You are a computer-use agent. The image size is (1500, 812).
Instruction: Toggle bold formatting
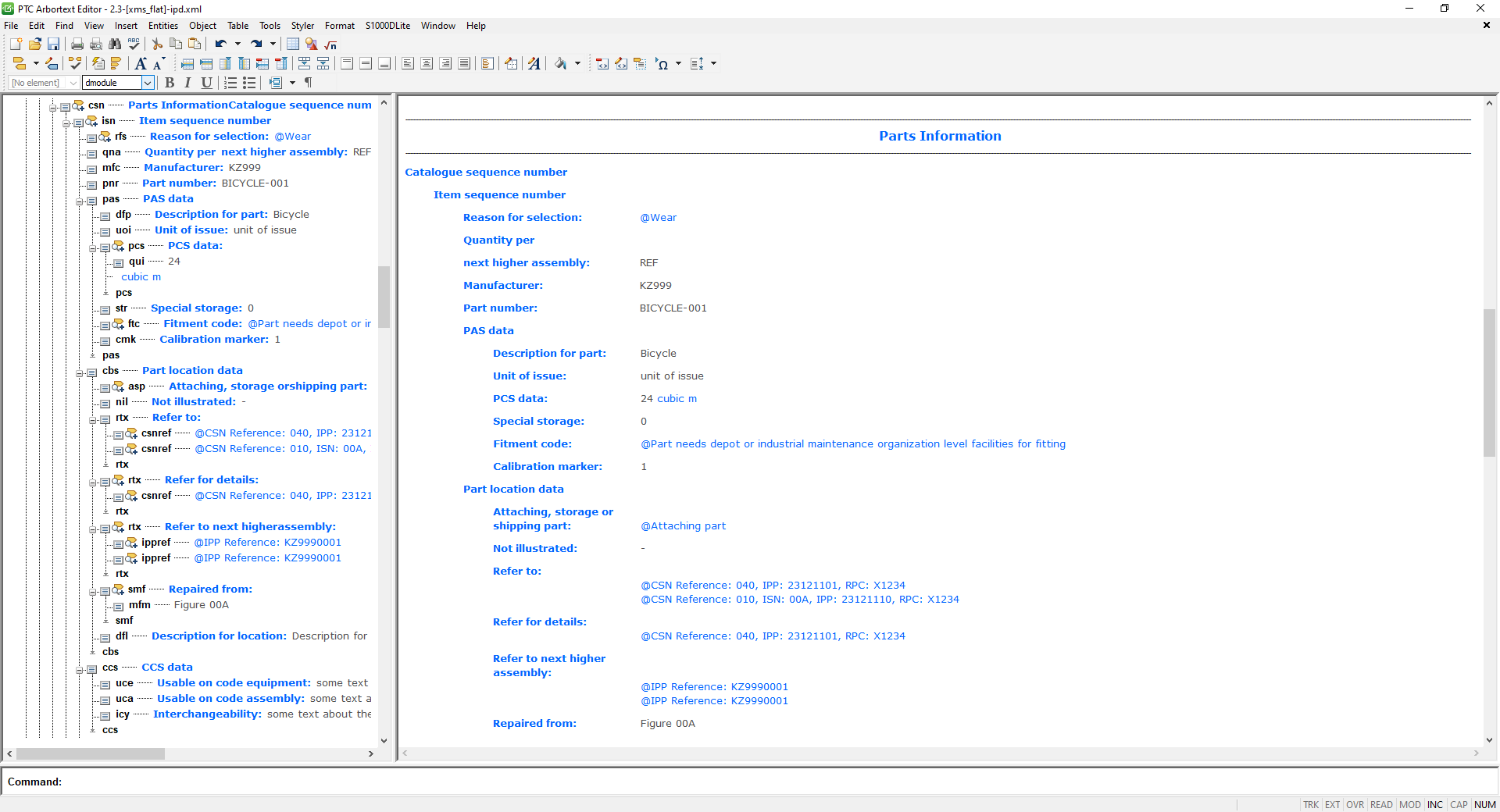tap(170, 83)
